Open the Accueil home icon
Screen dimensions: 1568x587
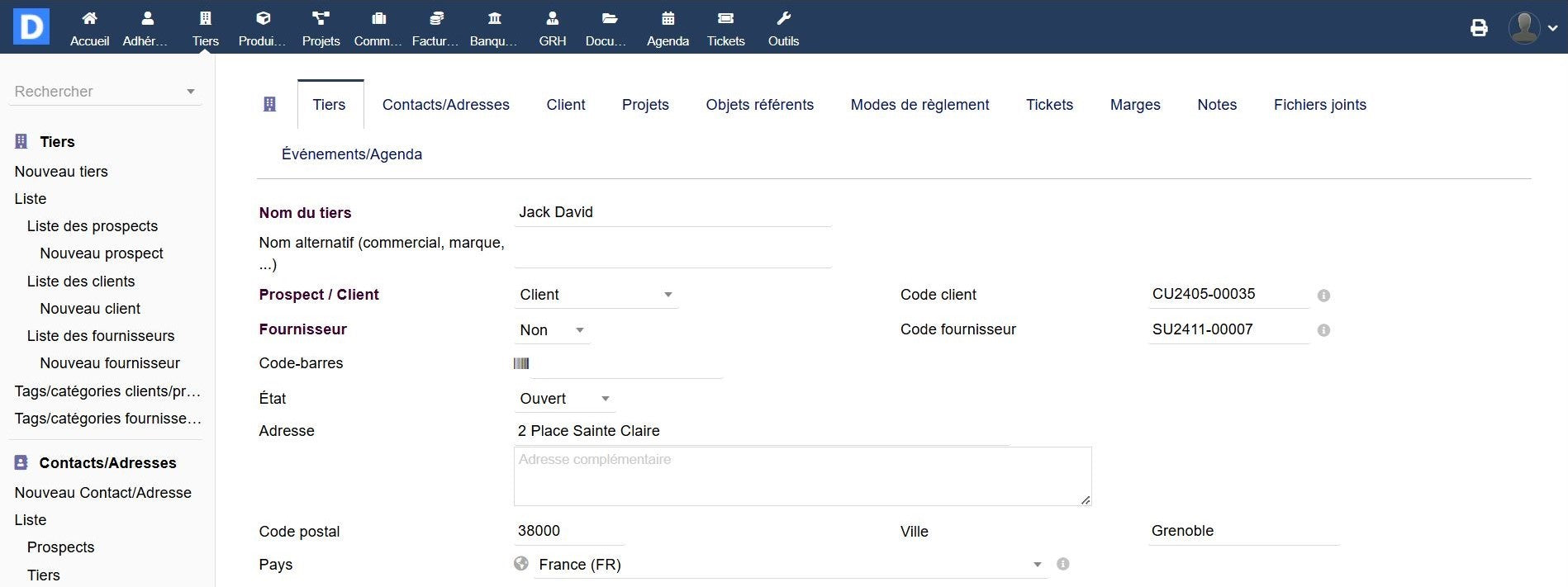[89, 19]
